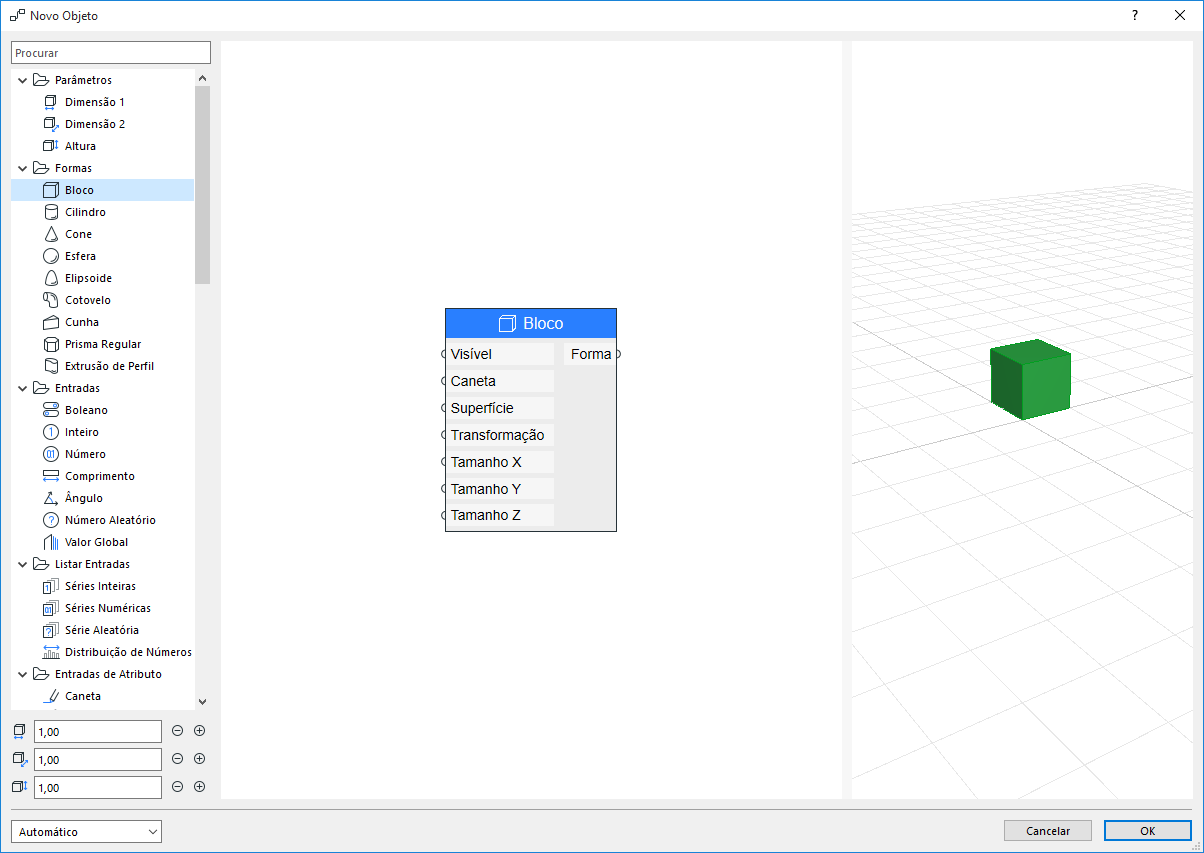
Task: Click the Altura value field
Action: [98, 788]
